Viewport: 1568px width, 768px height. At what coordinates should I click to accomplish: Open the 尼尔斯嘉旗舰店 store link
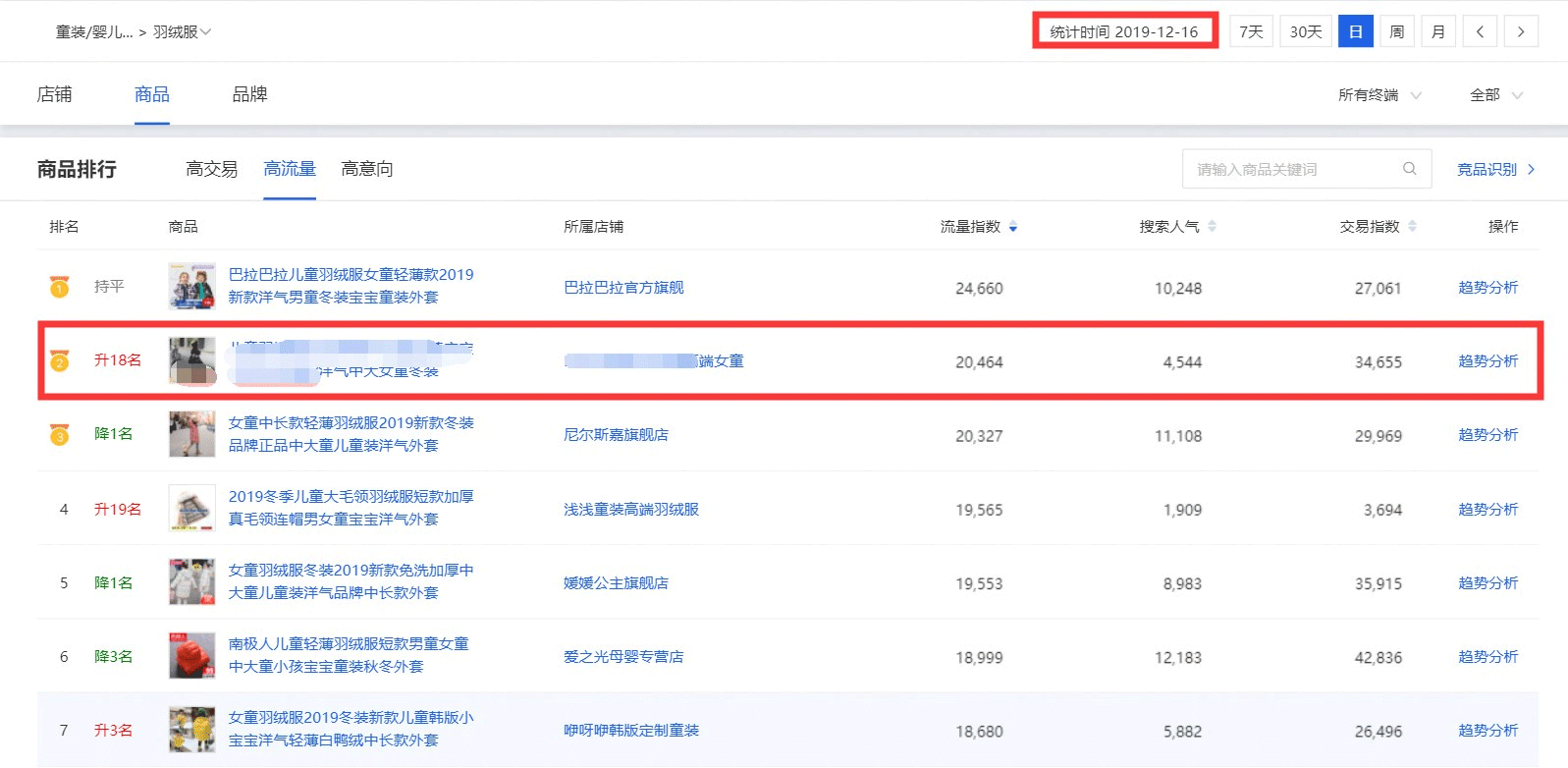[x=616, y=435]
